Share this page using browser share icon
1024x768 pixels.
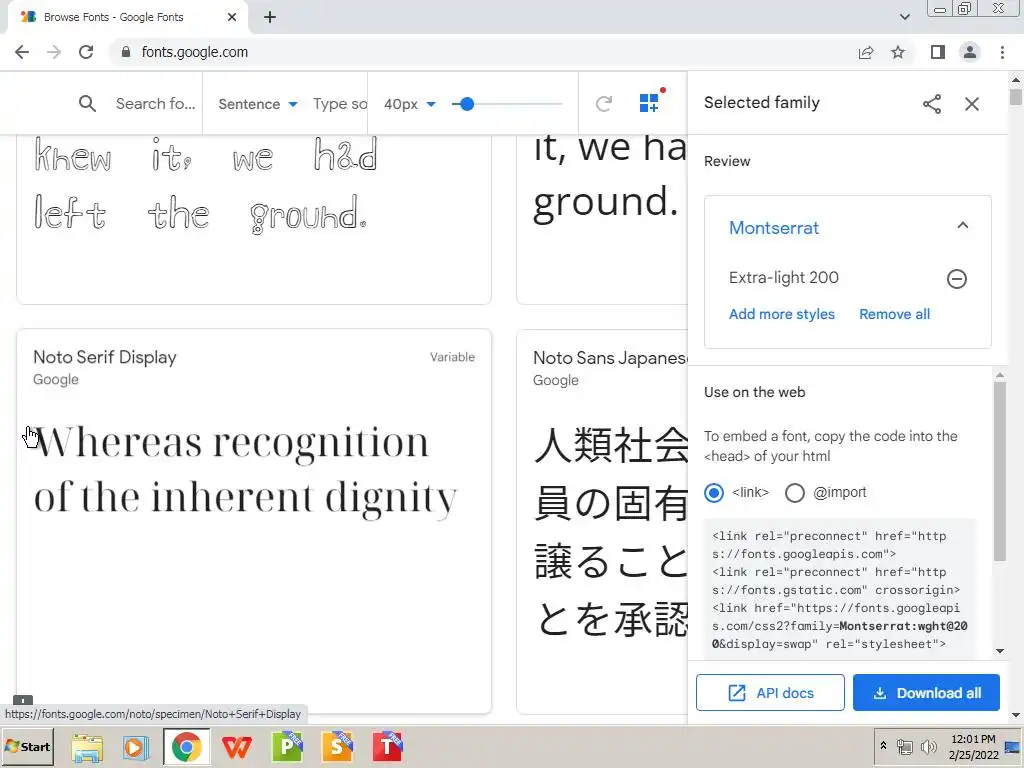[866, 52]
